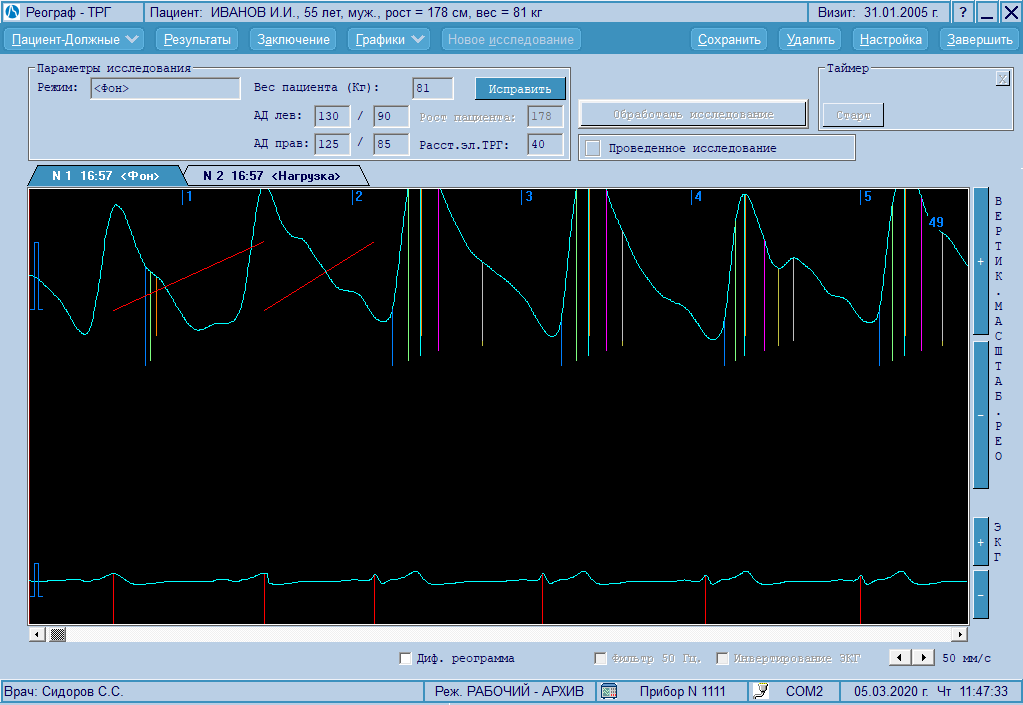Switch to the N 2 16:57 Нагрузка tab
1023x705 pixels.
(272, 176)
